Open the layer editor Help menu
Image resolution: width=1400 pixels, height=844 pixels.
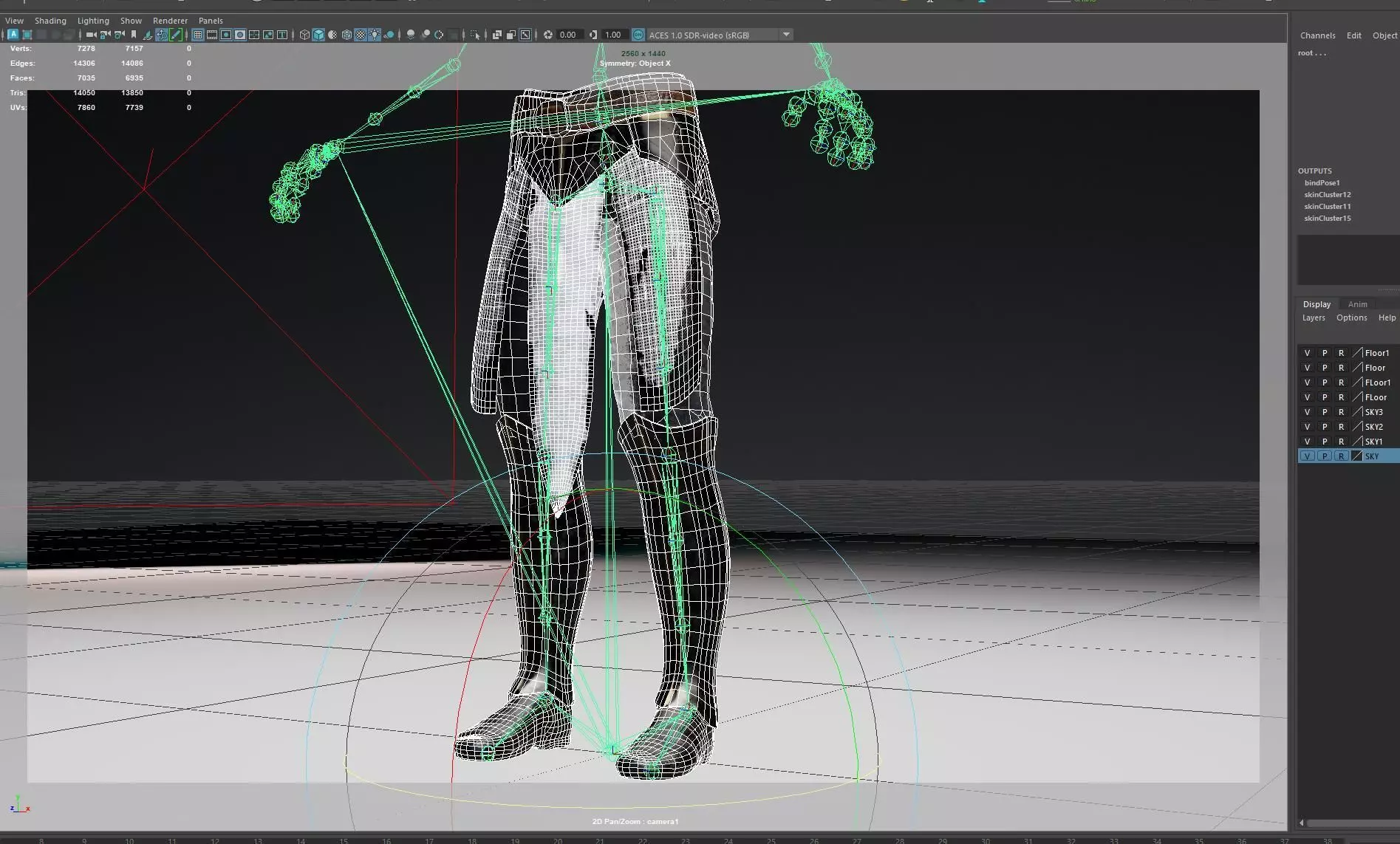(1387, 318)
